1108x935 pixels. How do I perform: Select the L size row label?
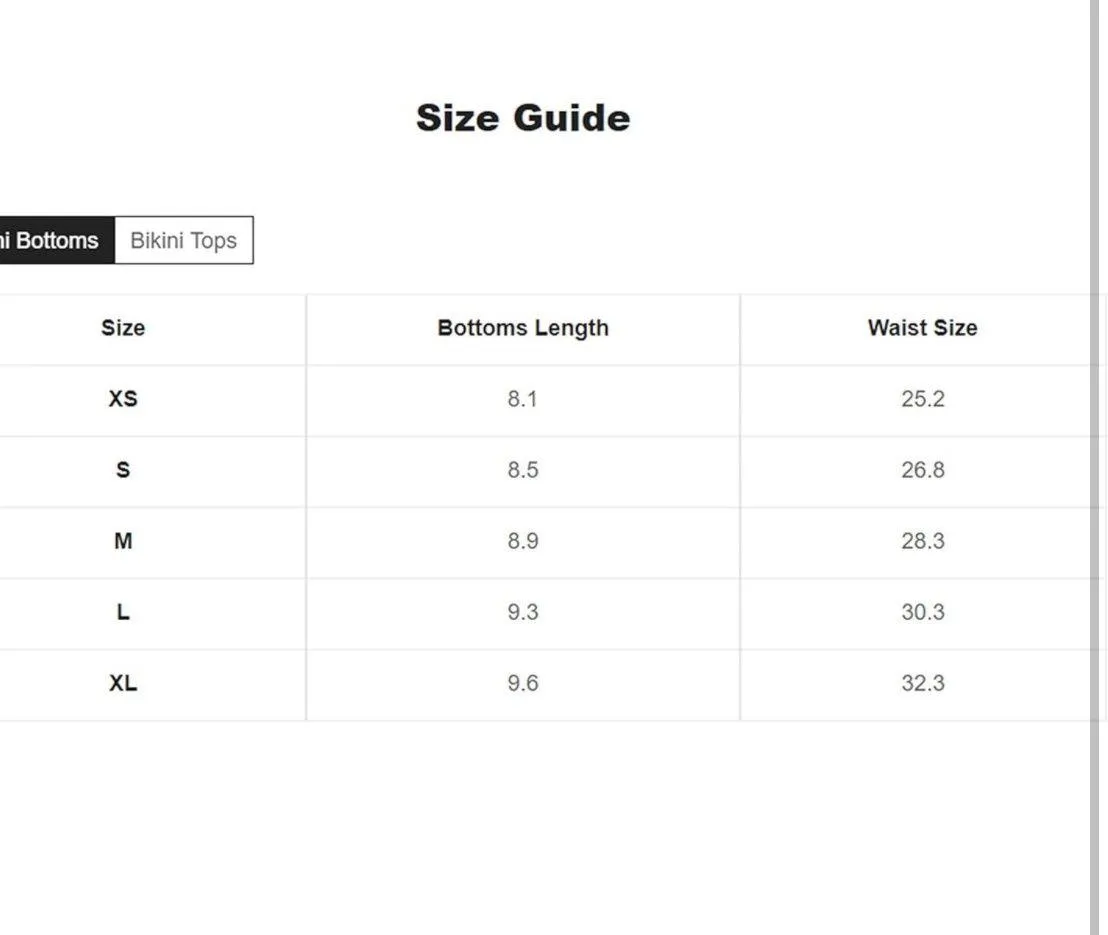[x=123, y=612]
